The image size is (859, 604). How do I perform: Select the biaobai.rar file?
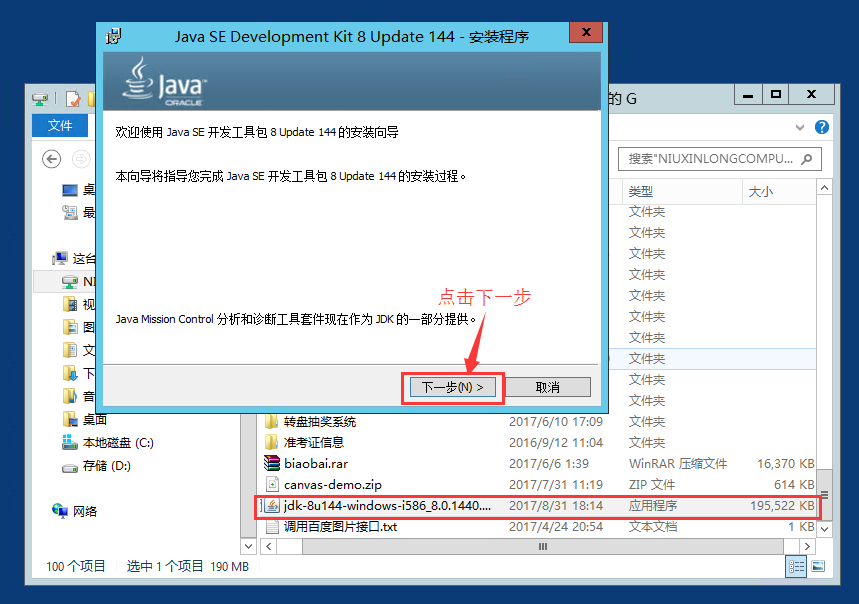tap(316, 464)
